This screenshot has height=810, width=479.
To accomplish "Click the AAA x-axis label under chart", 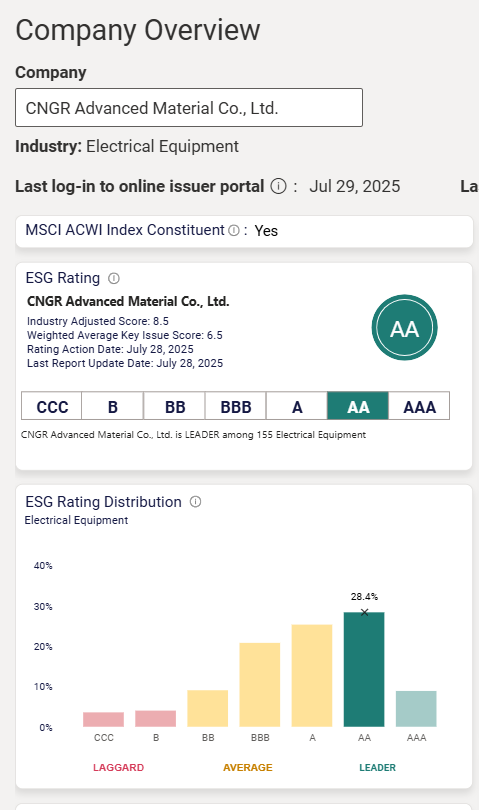I will coord(416,738).
